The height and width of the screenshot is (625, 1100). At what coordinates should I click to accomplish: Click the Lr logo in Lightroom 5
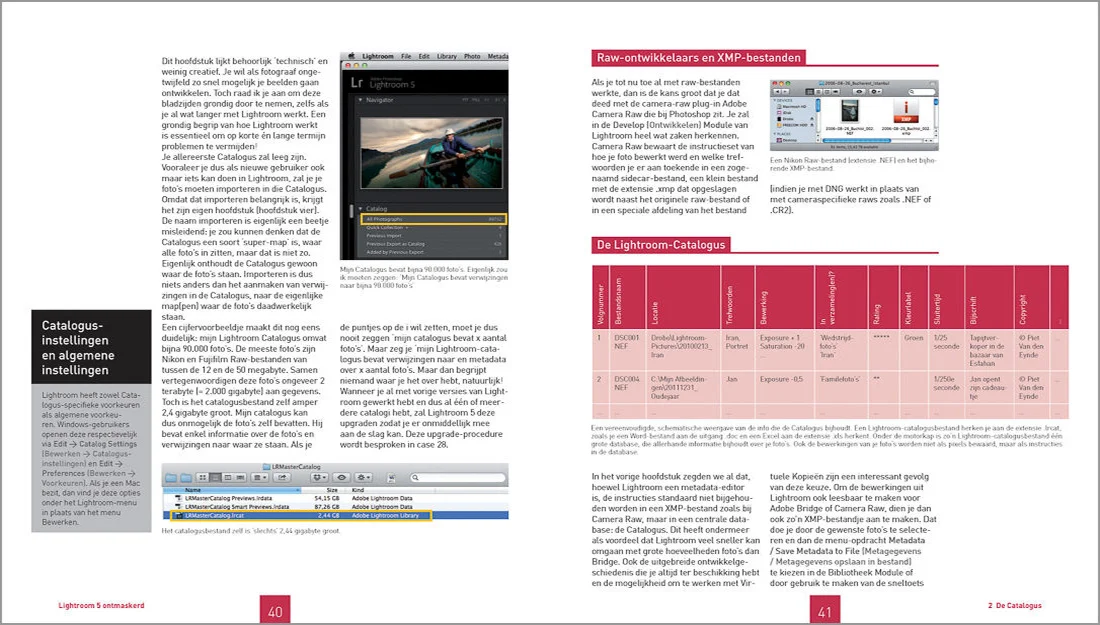356,83
